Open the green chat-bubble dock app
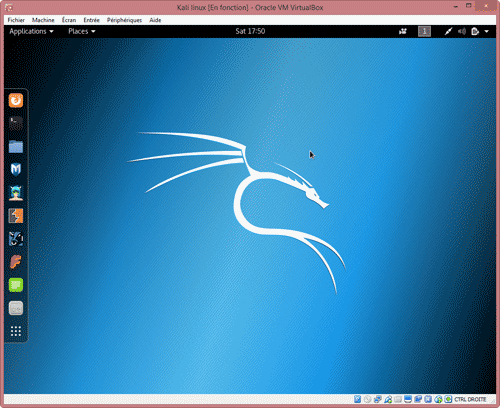The width and height of the screenshot is (500, 408). tap(16, 285)
